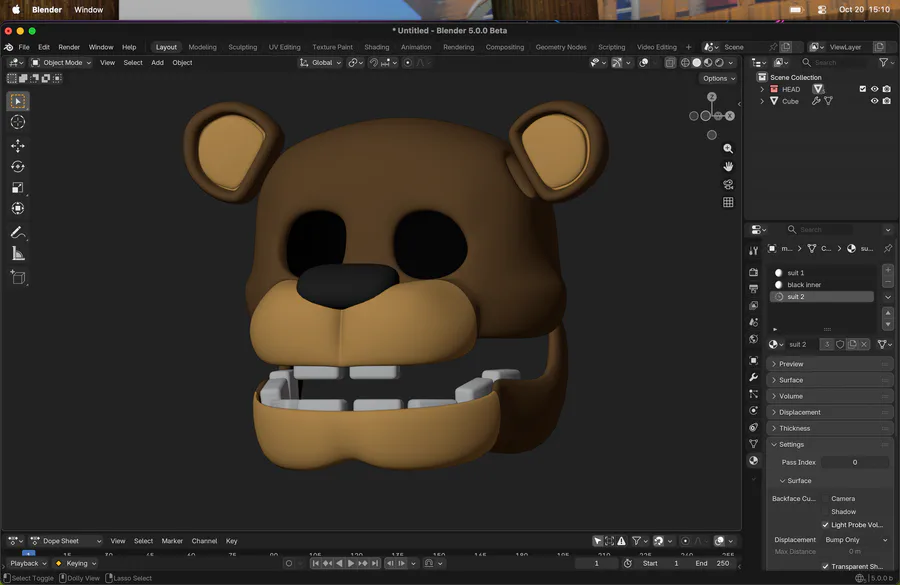
Task: Open the Render menu
Action: coord(69,47)
